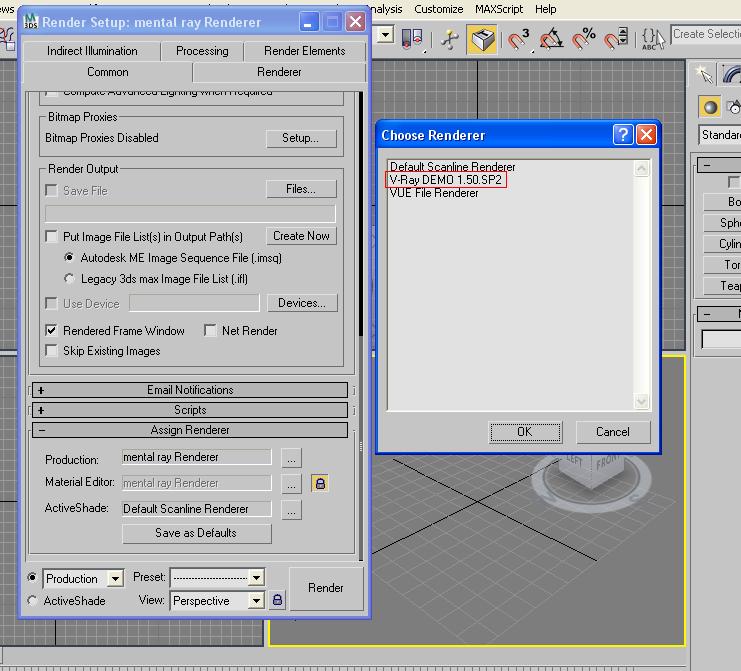
Task: Switch to the Indirect Illumination tab
Action: [x=92, y=51]
